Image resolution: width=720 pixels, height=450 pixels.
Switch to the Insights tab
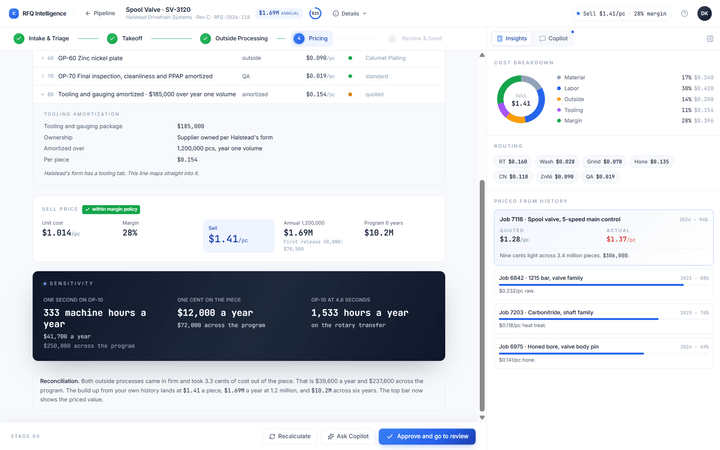[x=512, y=39]
